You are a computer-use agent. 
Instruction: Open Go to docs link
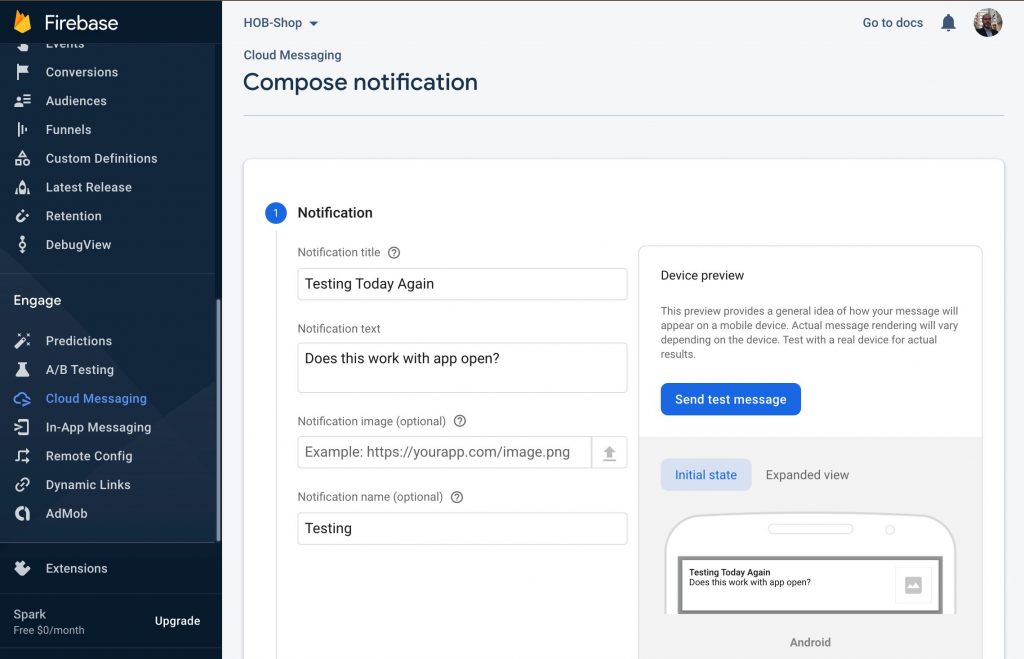tap(892, 23)
